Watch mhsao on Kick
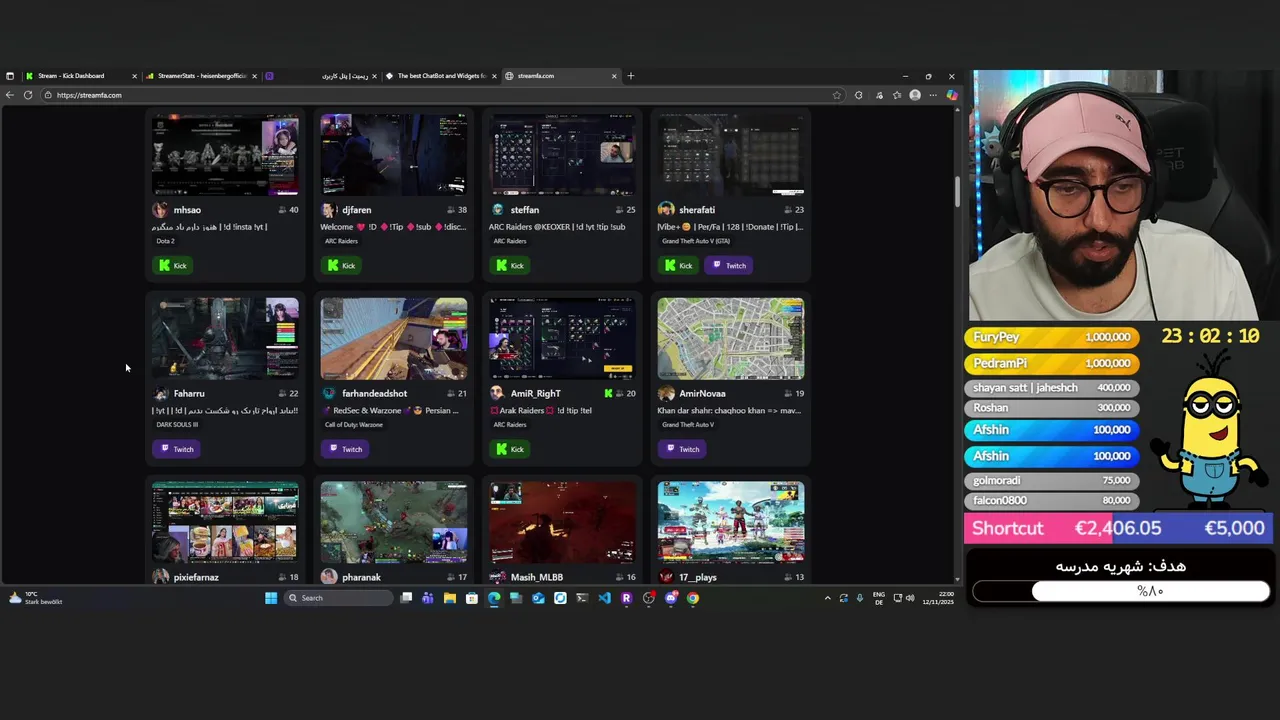Viewport: 1280px width, 720px height. coord(172,265)
